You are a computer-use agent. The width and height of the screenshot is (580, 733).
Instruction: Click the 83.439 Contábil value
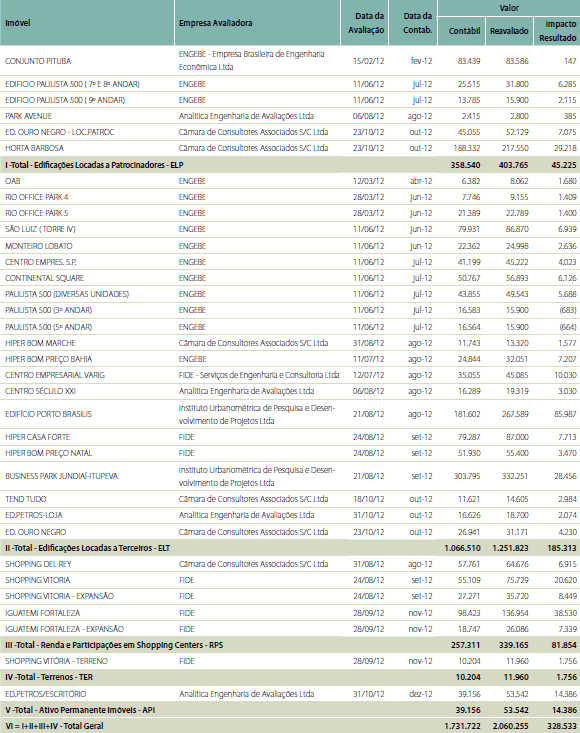tap(469, 61)
